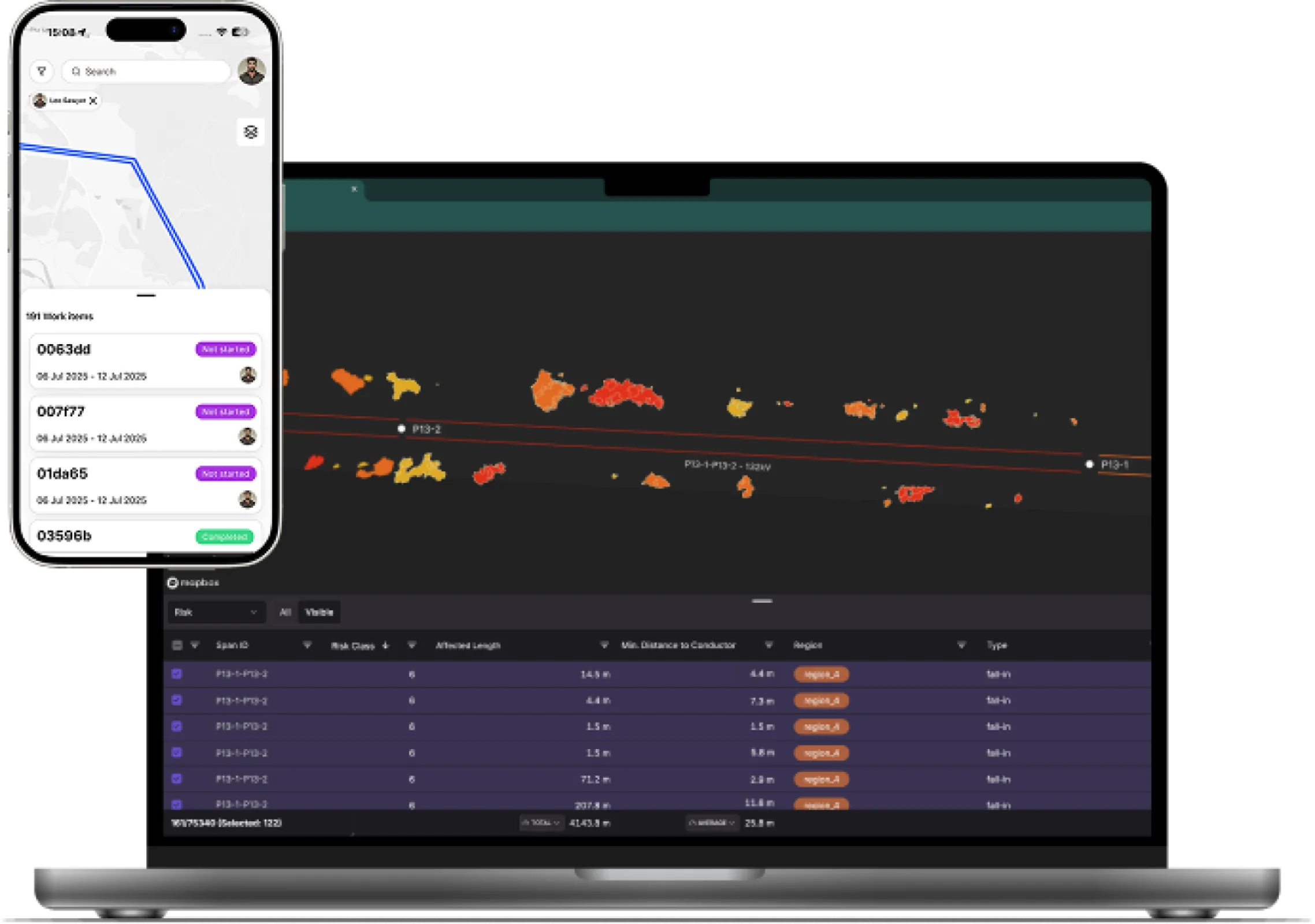Open the filter icon on the phone map
This screenshot has width=1315, height=924.
coord(42,72)
